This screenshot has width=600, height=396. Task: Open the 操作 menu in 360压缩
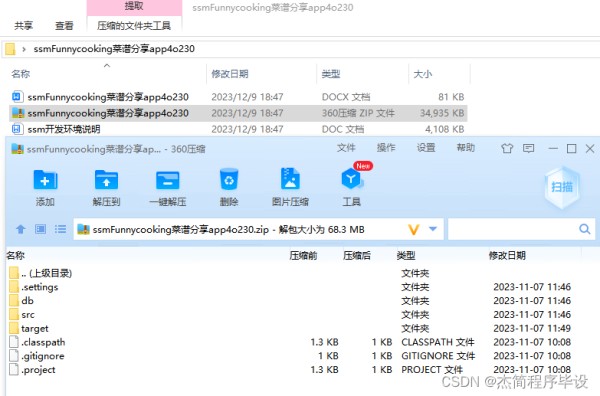click(386, 148)
